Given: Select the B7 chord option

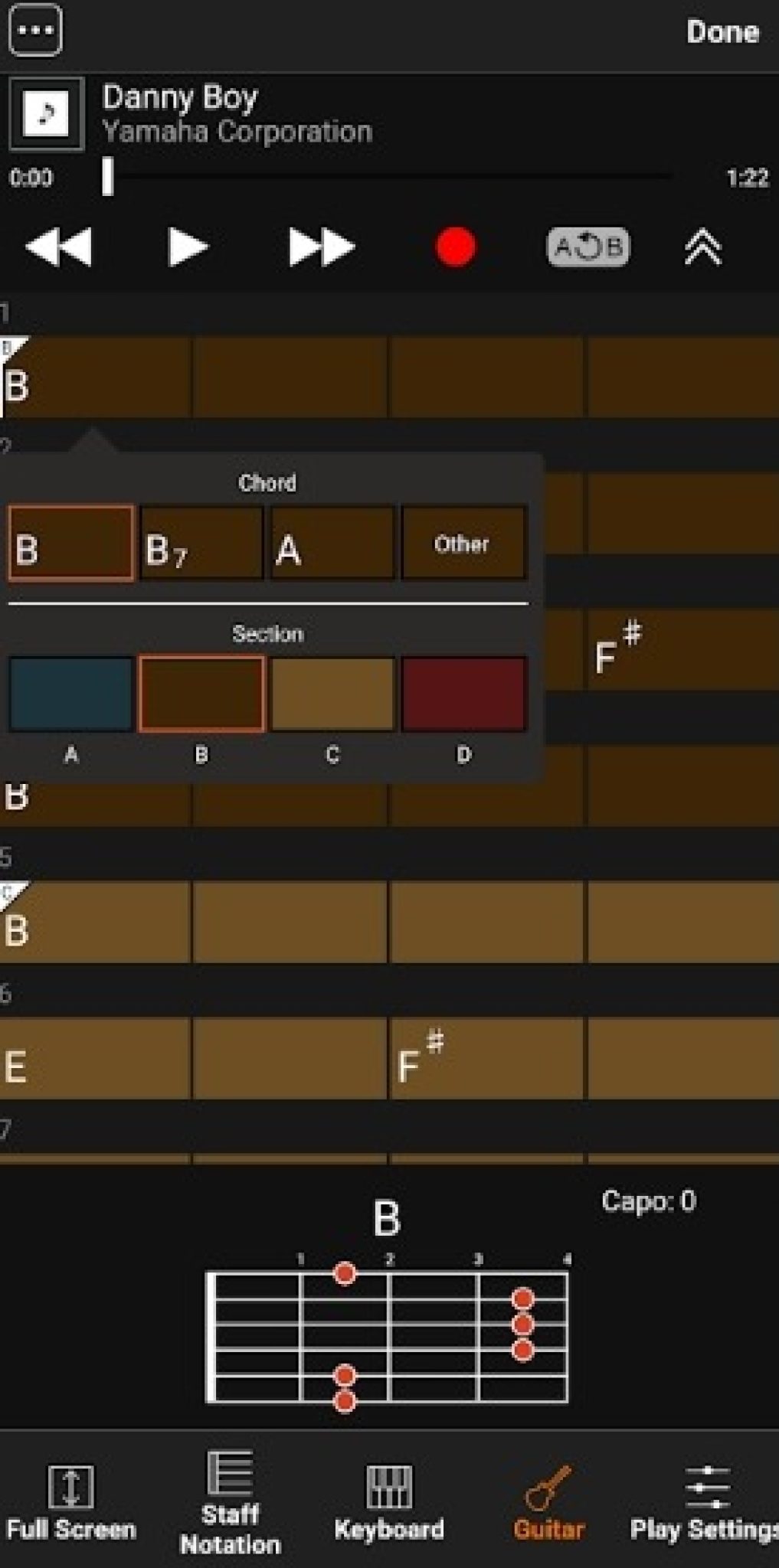Looking at the screenshot, I should tap(202, 544).
